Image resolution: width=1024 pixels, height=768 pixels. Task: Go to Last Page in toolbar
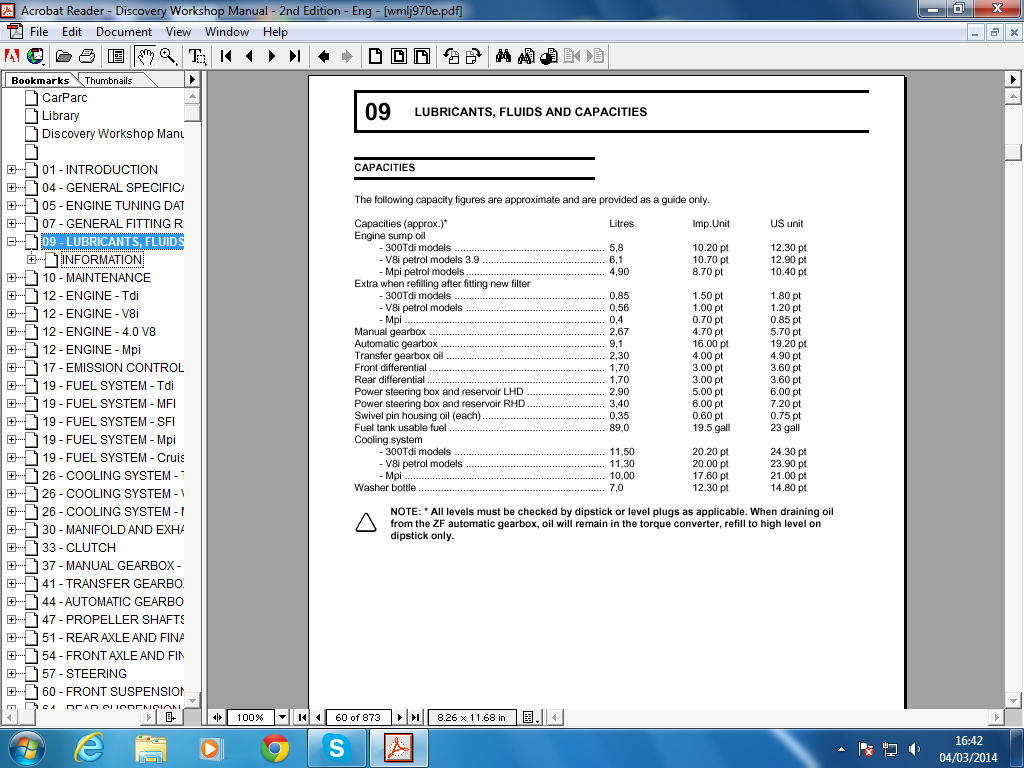(x=295, y=56)
